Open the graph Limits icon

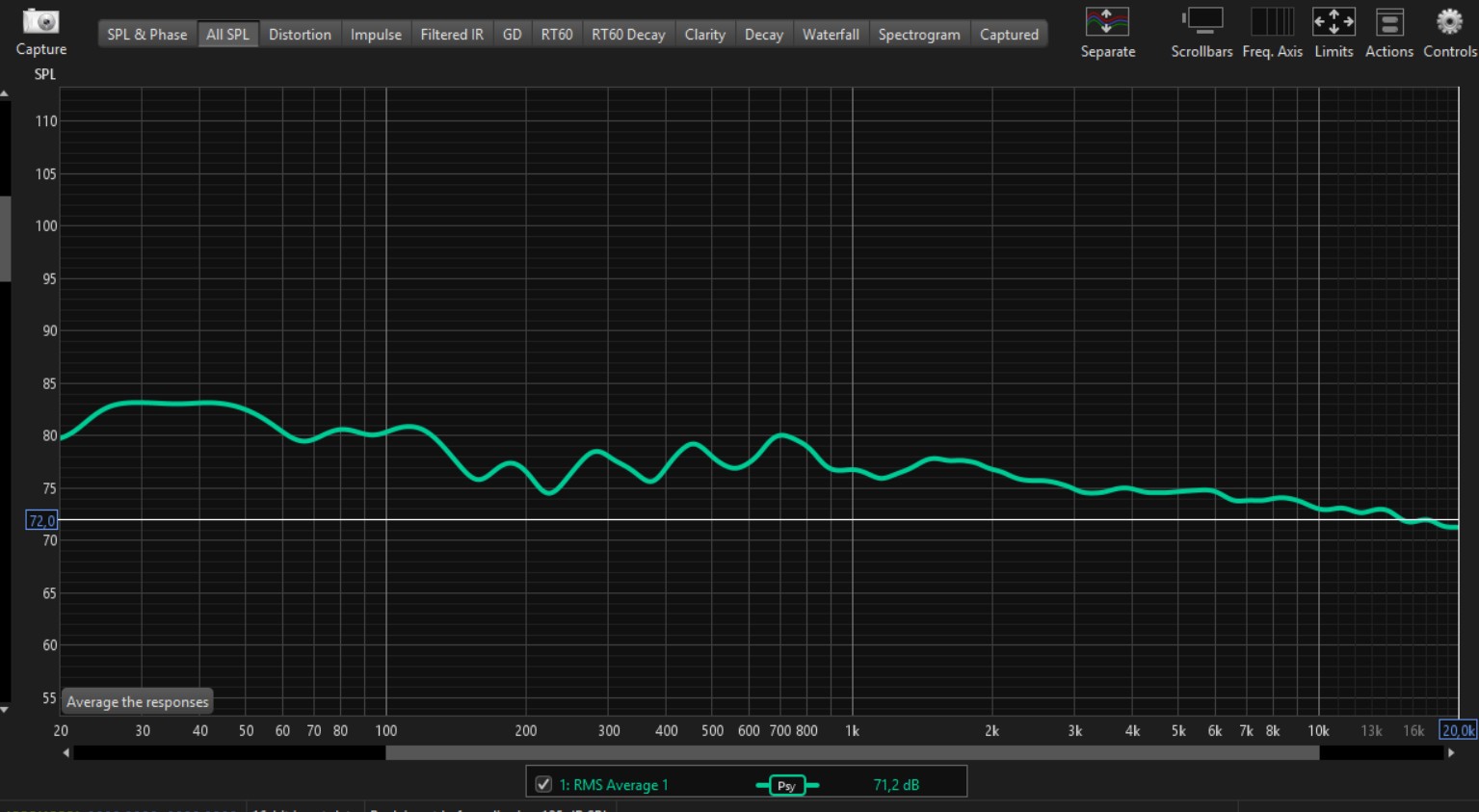coord(1334,22)
